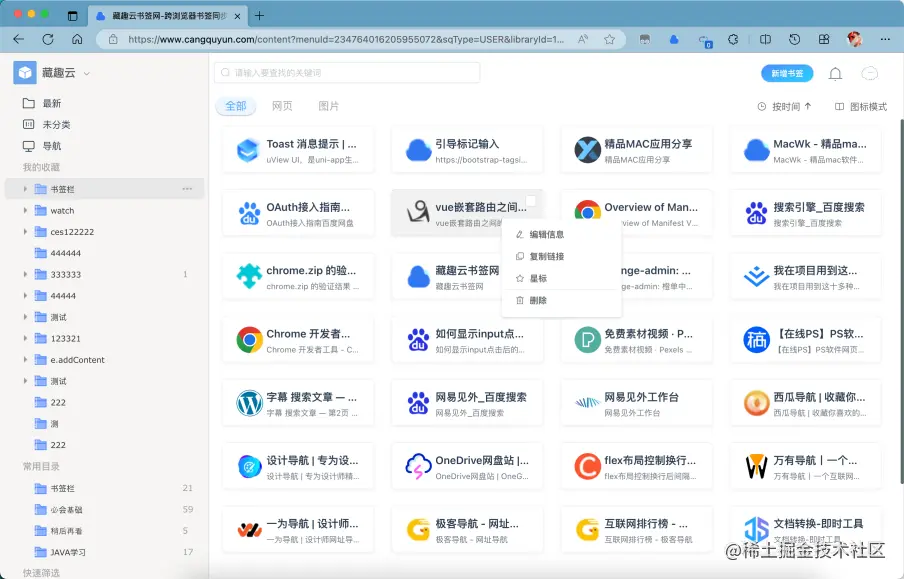Open browser history clock icon

coord(794,39)
